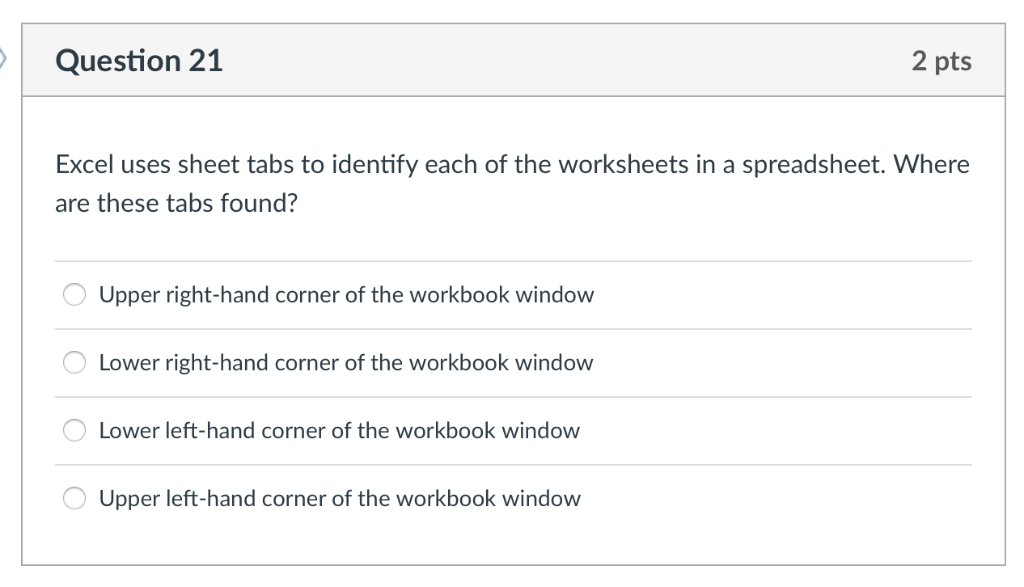This screenshot has width=1024, height=587.
Task: Click the question text about sheet tabs
Action: (512, 184)
